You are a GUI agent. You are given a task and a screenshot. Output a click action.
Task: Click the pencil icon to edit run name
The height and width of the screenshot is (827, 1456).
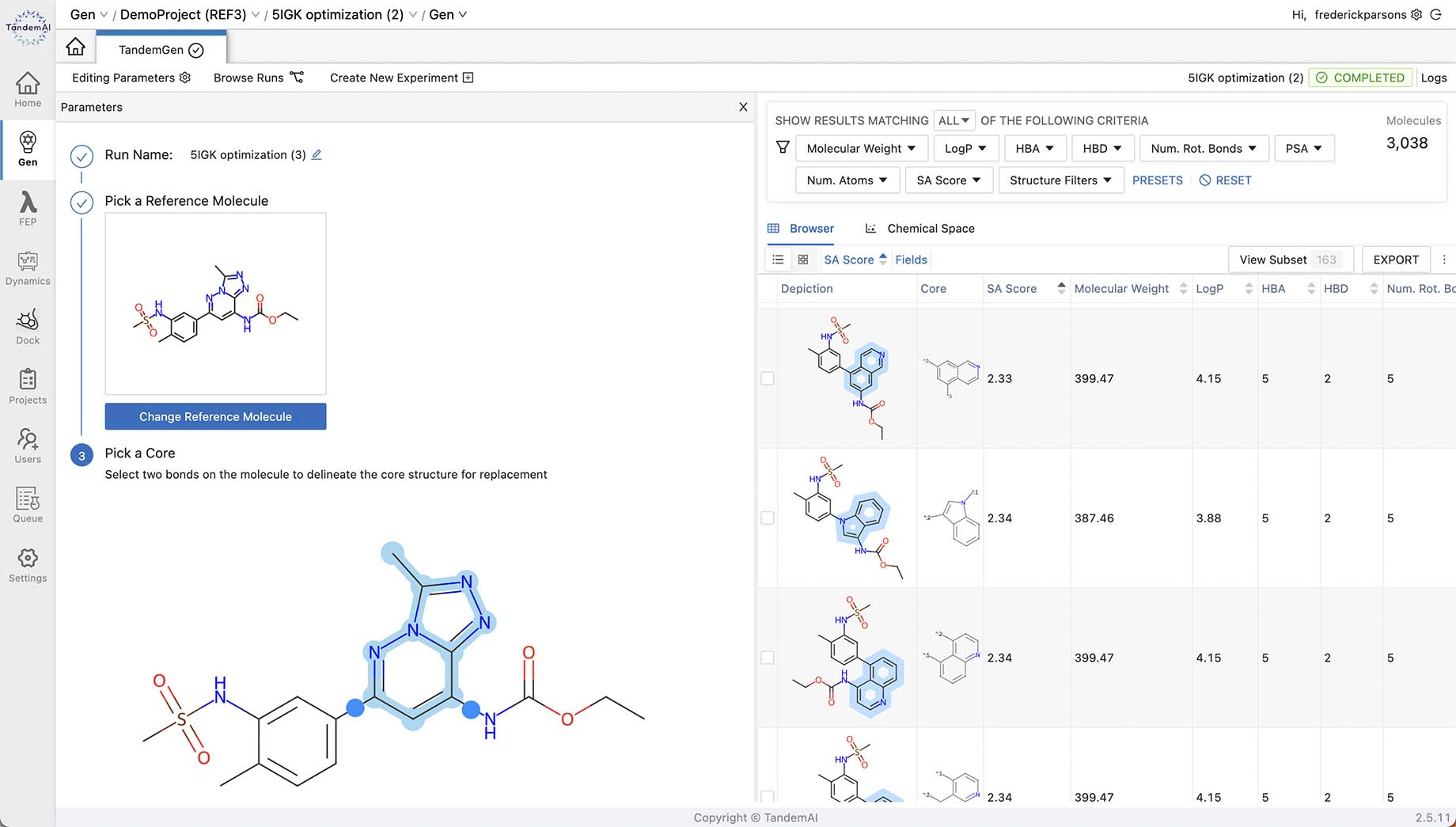[x=317, y=155]
